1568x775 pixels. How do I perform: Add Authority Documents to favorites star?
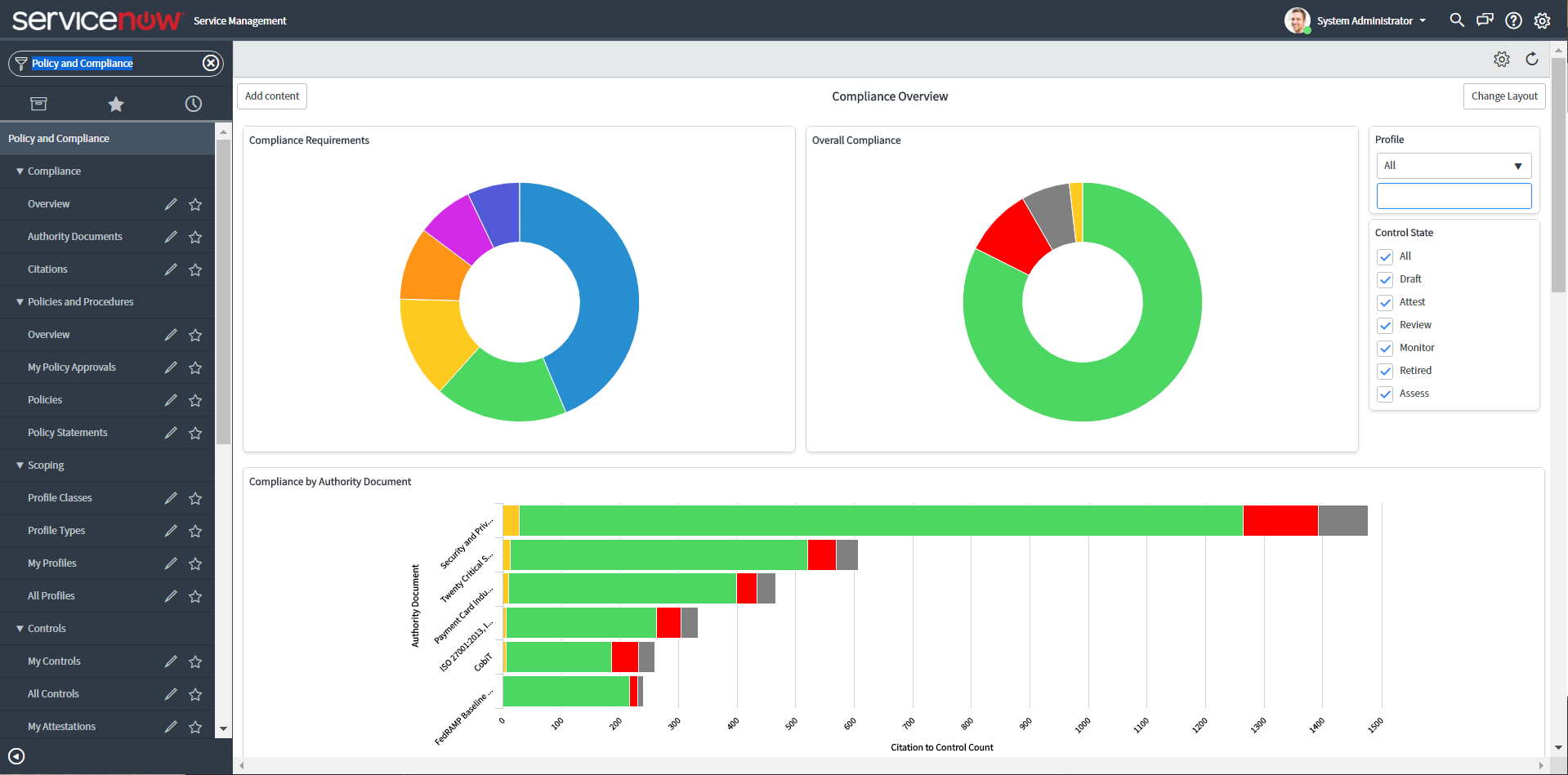(195, 237)
